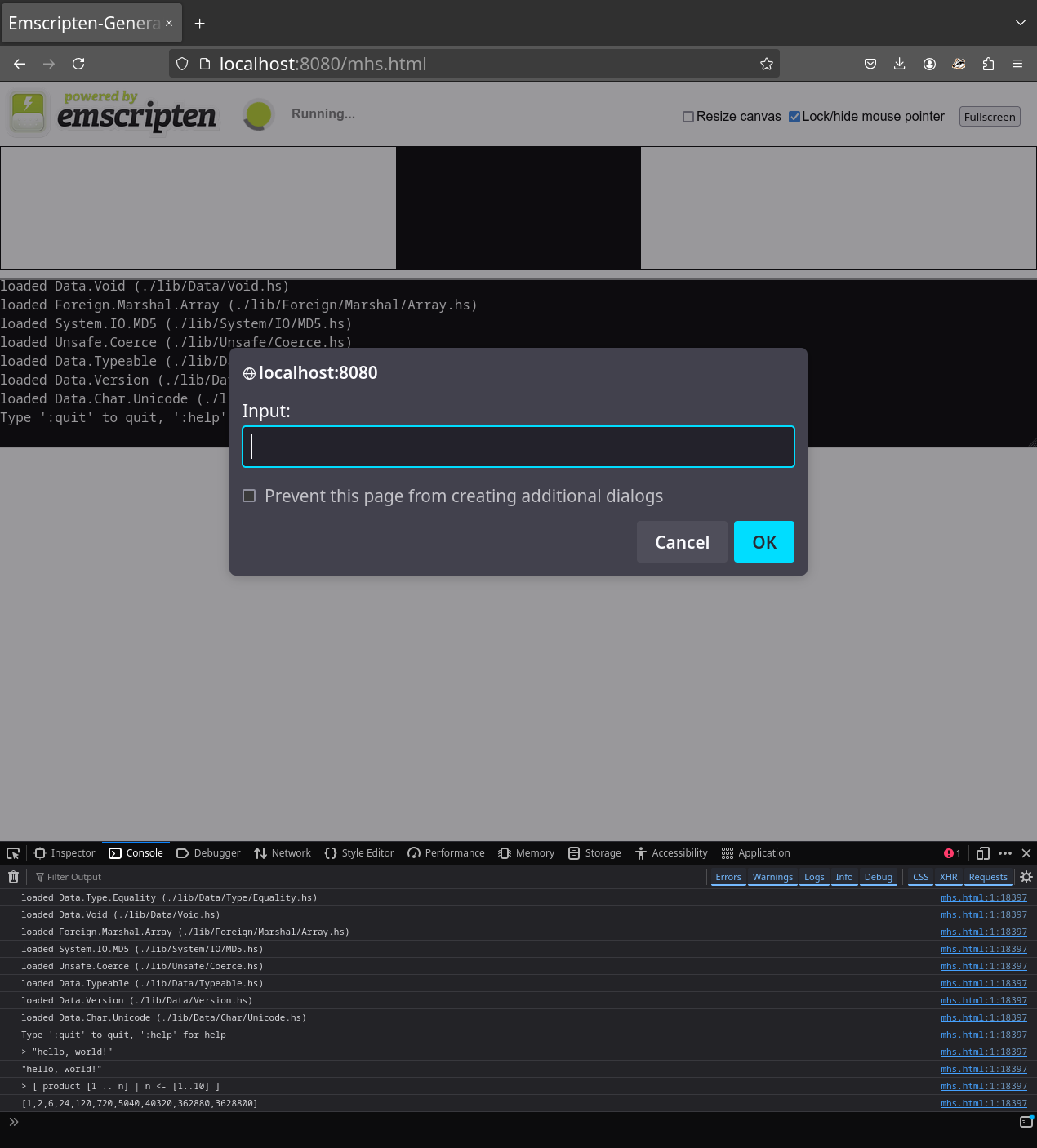Image resolution: width=1037 pixels, height=1148 pixels.
Task: Click the browser reload icon
Action: pyautogui.click(x=78, y=64)
